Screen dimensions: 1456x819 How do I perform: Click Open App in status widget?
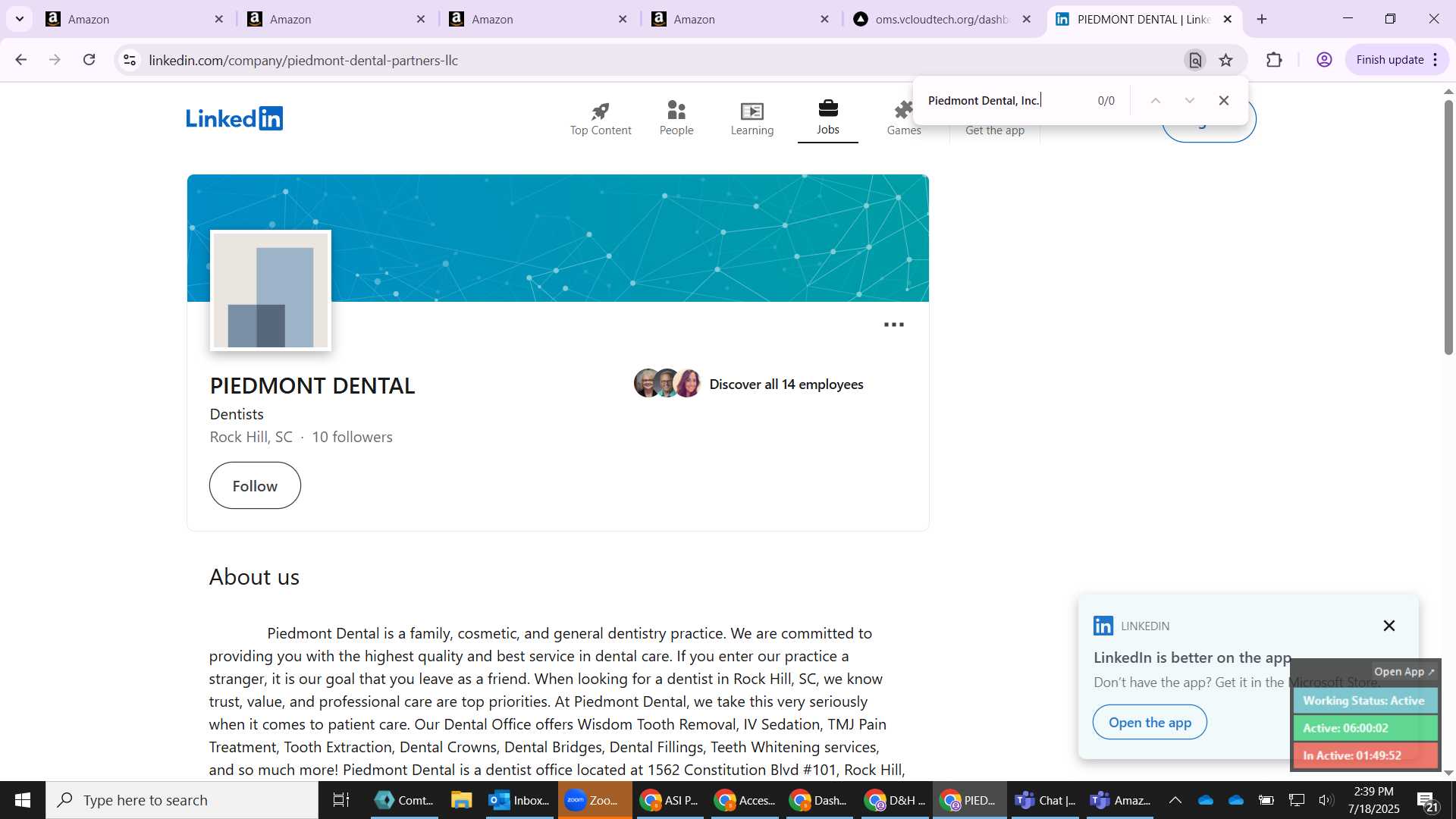1404,672
